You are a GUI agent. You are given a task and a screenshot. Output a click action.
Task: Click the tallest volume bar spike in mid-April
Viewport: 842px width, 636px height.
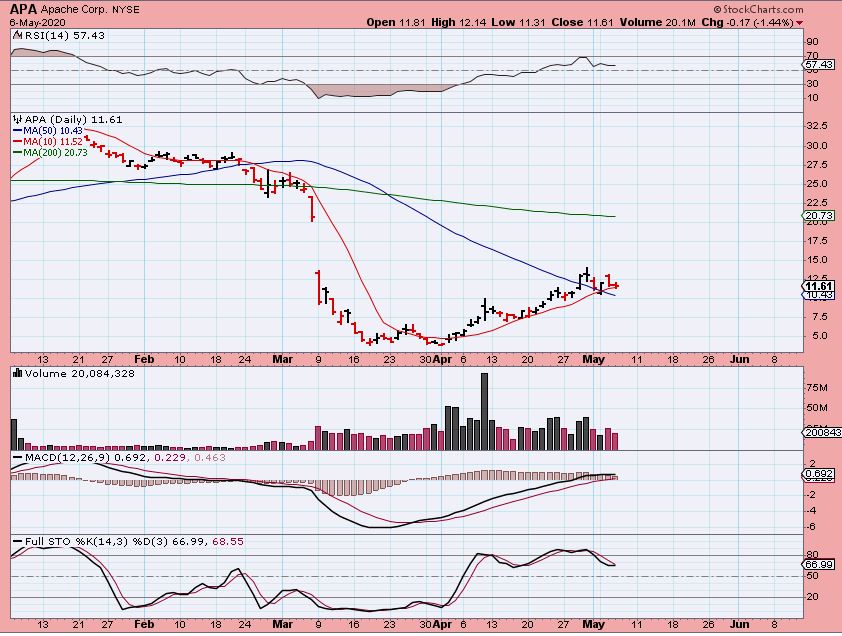click(484, 411)
